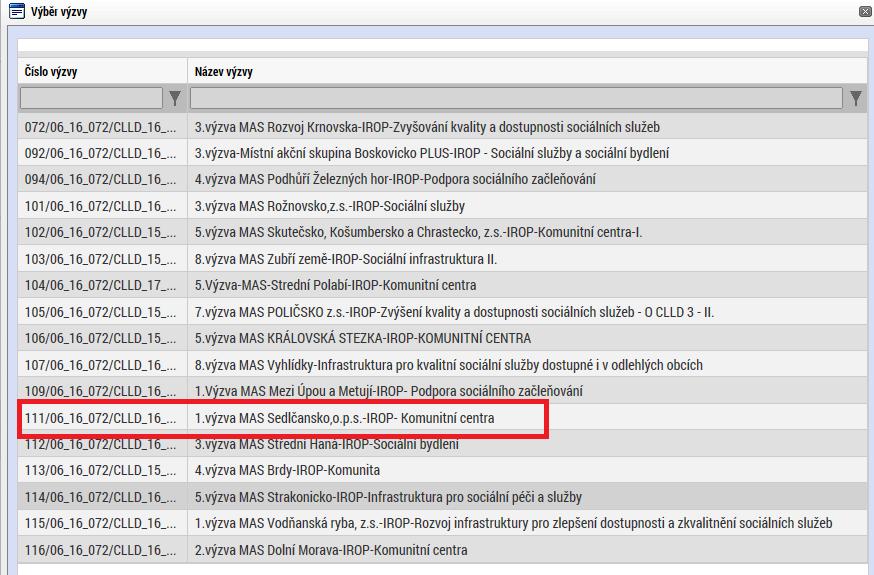This screenshot has height=575, width=874.
Task: Select call number 109/06_16_072/CLLD_16_...
Action: click(100, 391)
